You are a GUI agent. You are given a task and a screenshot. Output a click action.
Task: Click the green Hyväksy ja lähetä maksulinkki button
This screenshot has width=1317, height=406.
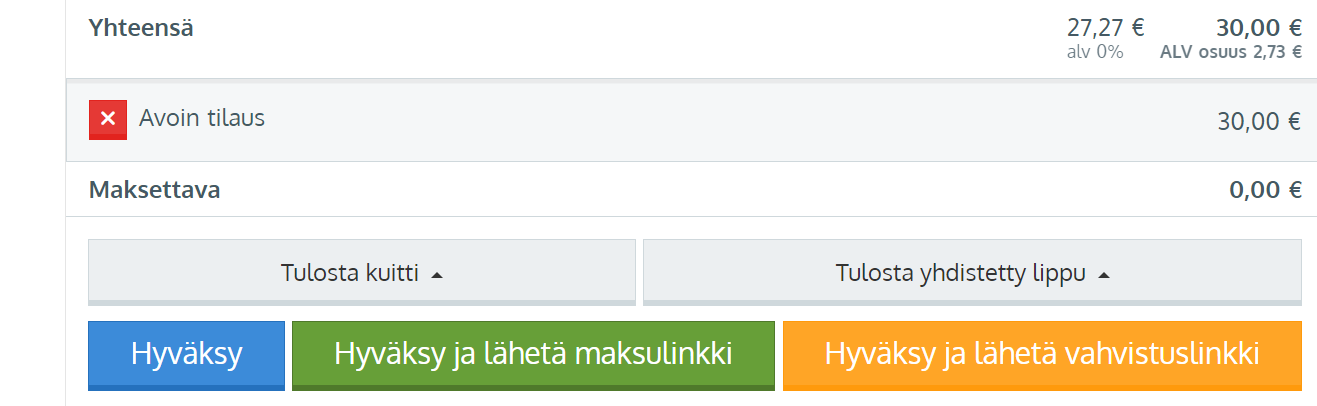pos(533,355)
